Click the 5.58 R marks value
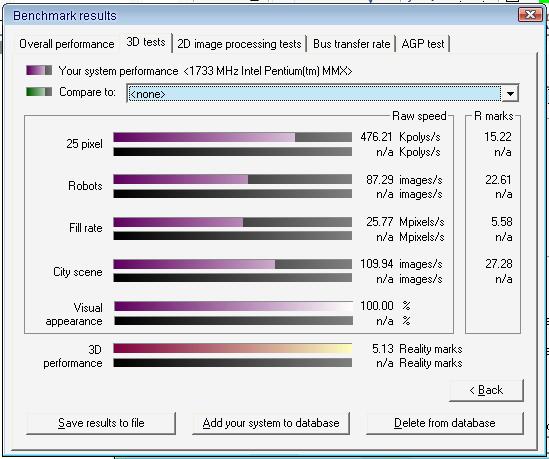 [x=501, y=222]
